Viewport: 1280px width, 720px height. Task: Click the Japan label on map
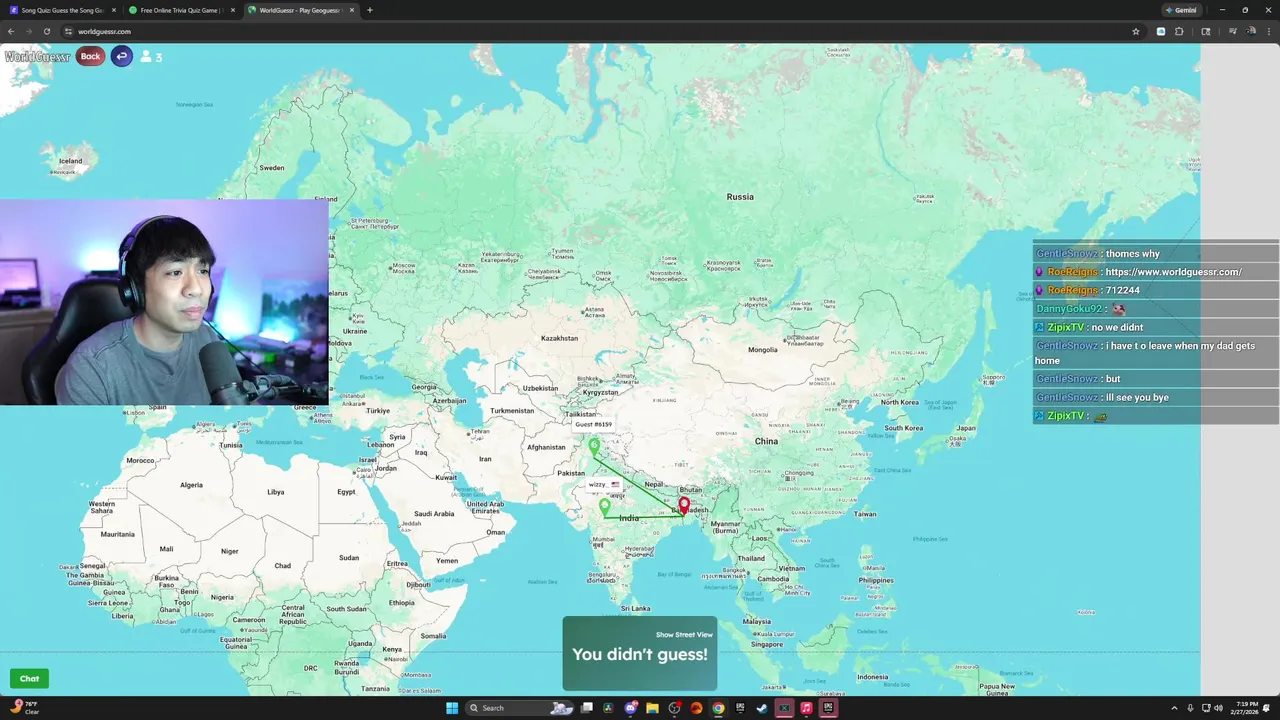[965, 428]
